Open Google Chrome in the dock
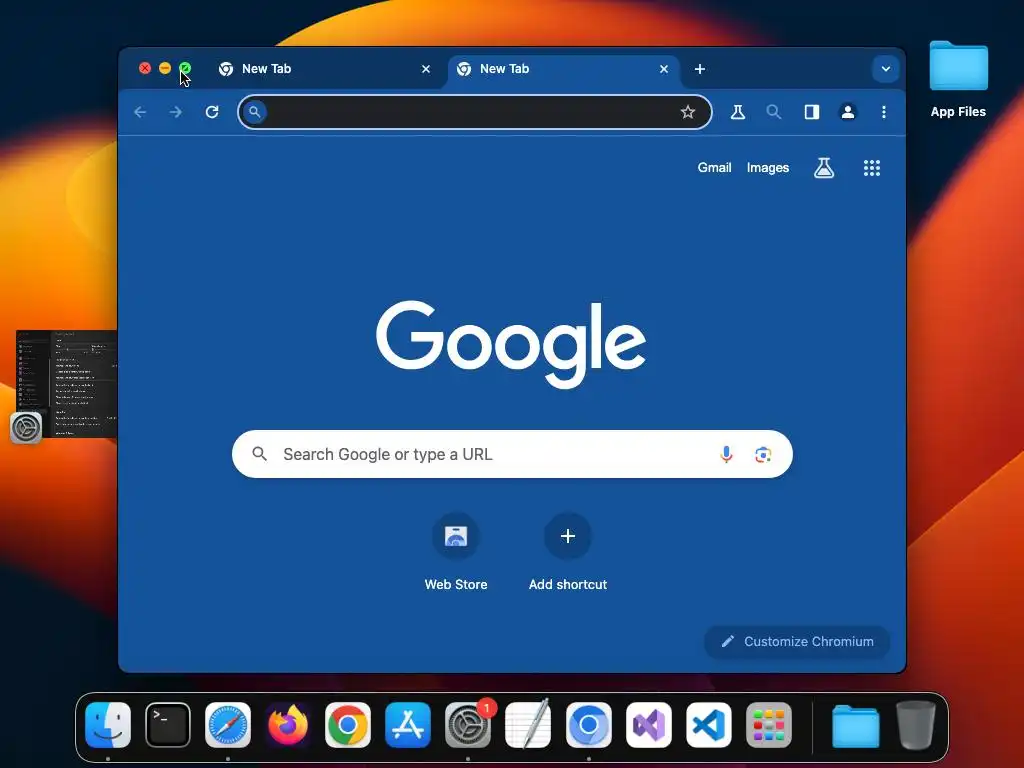The image size is (1024, 768). coord(348,725)
